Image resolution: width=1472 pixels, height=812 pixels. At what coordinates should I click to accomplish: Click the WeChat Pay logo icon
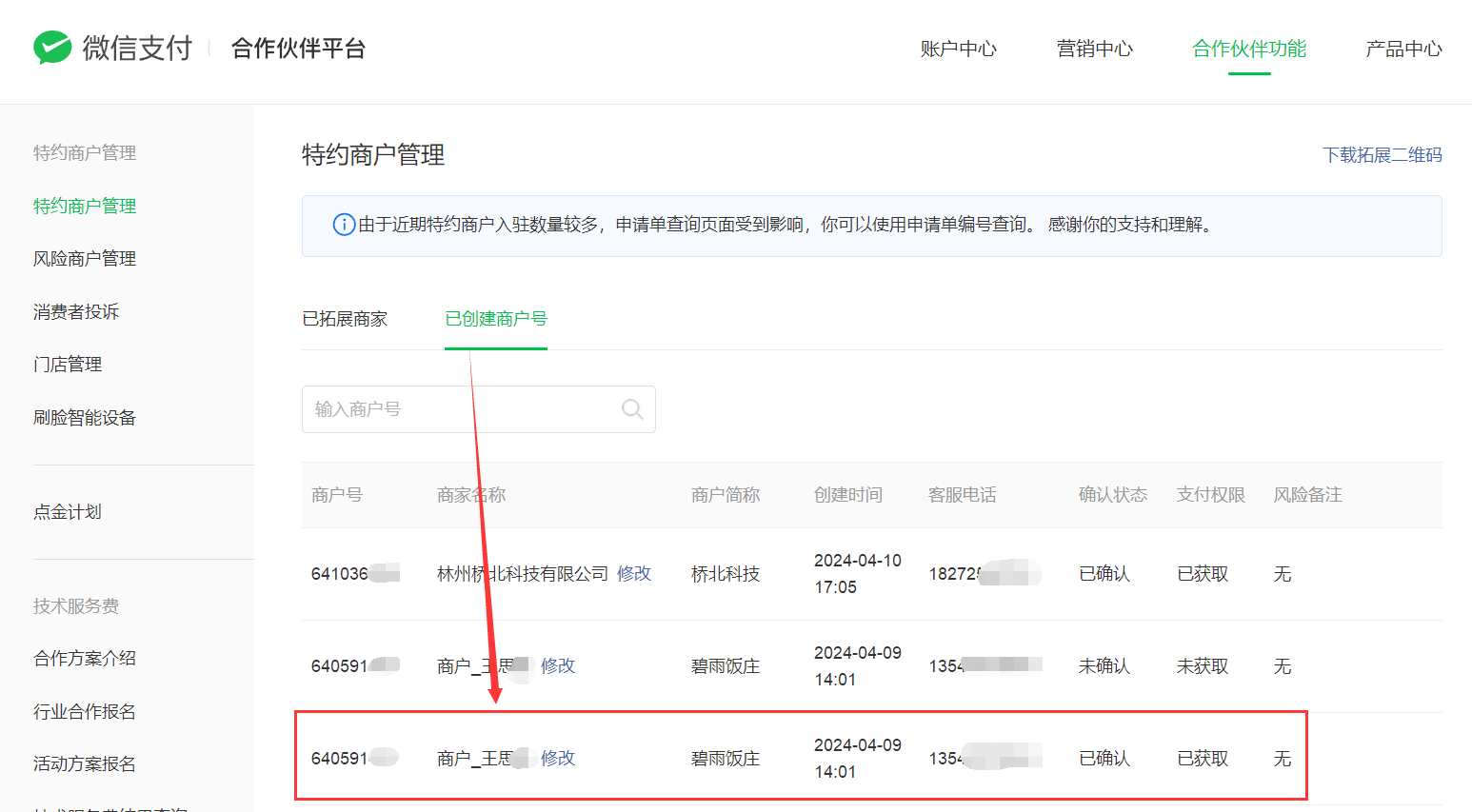pyautogui.click(x=52, y=48)
